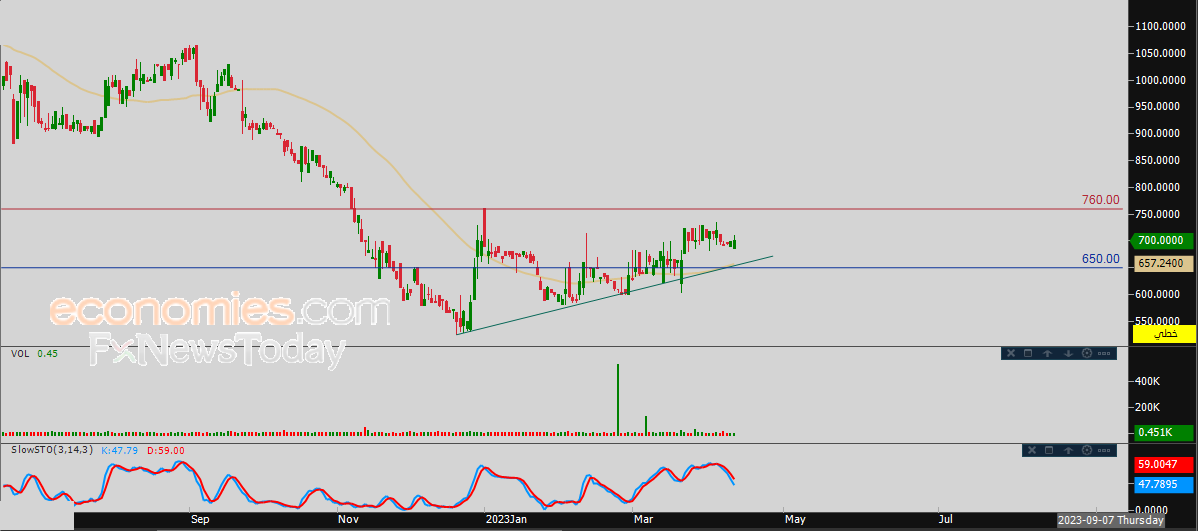Click the 2023-09-07 Thursday date label
Image resolution: width=1198 pixels, height=531 pixels.
(x=1111, y=521)
